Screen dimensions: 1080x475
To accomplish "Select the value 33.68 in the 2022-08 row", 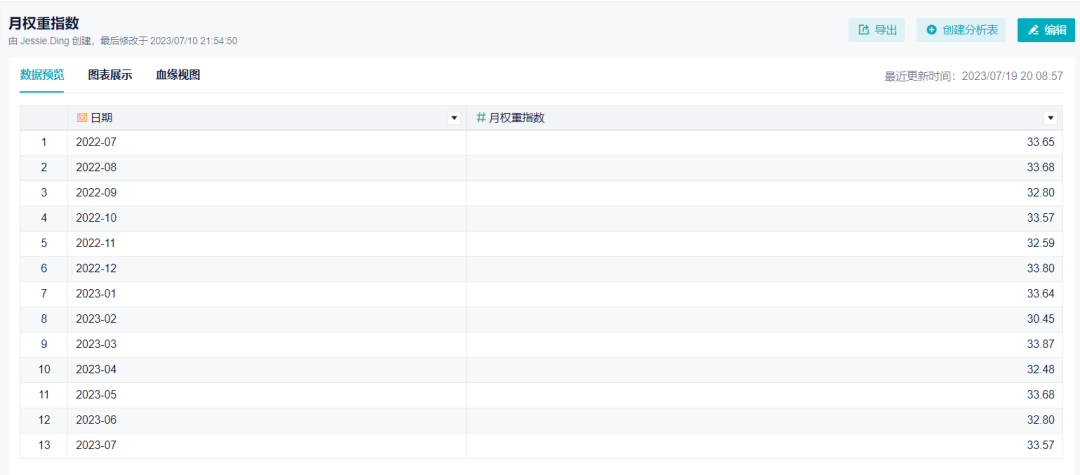I will pos(1040,168).
